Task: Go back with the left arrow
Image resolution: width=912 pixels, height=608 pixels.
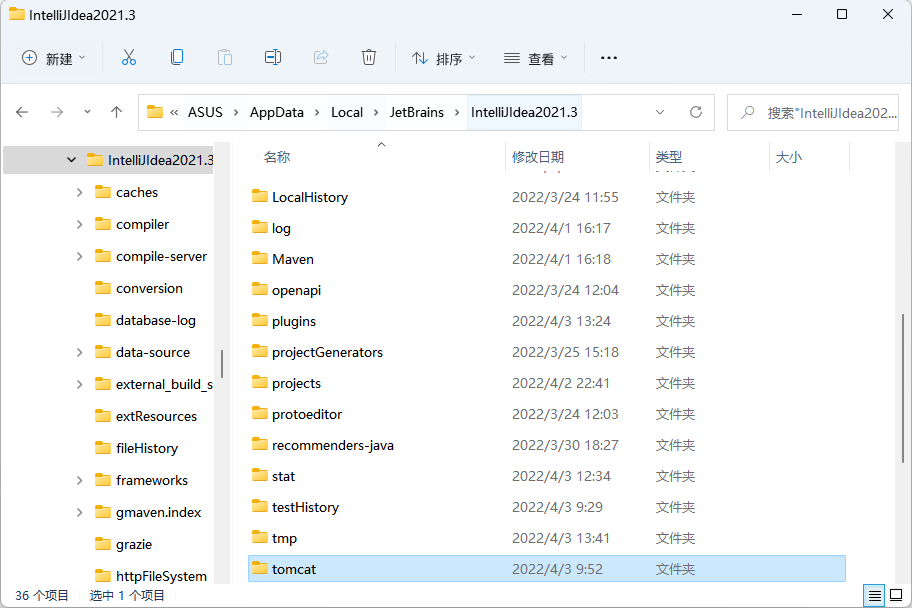Action: [22, 112]
